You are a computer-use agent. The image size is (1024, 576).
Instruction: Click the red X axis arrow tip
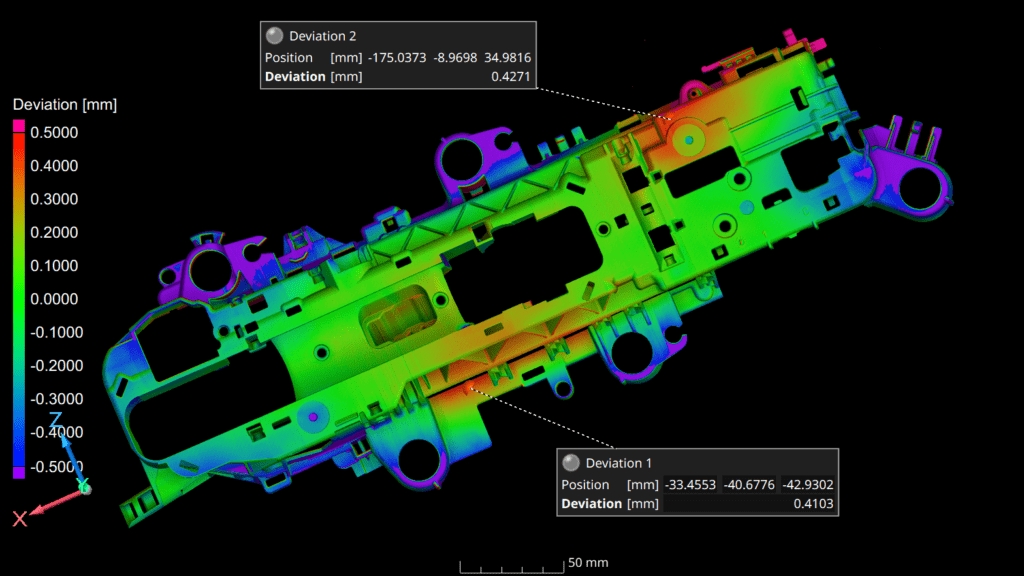point(33,513)
